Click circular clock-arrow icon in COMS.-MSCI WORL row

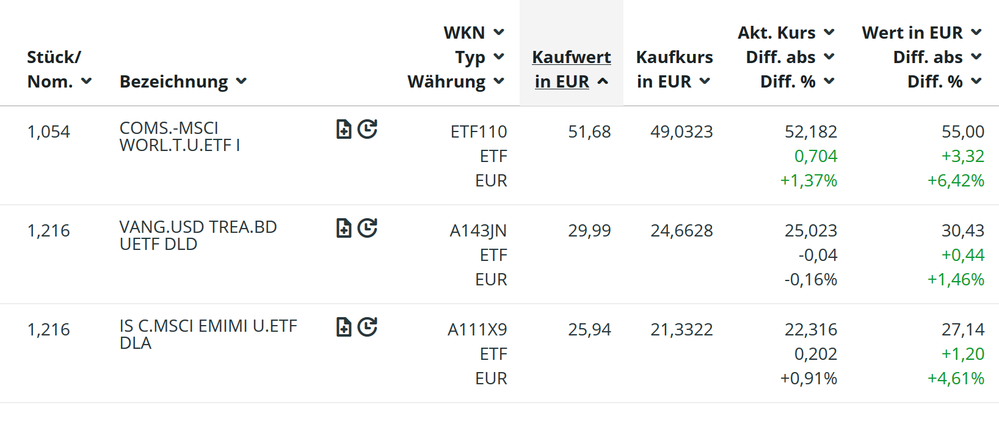point(367,129)
